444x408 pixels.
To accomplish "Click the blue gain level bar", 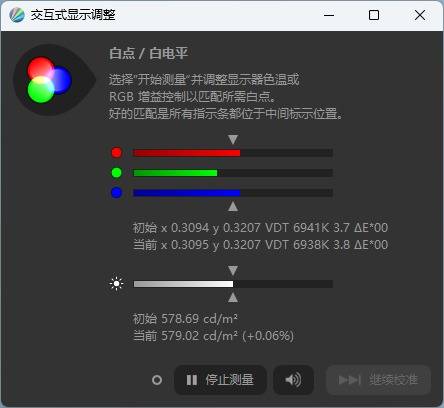I will click(233, 193).
